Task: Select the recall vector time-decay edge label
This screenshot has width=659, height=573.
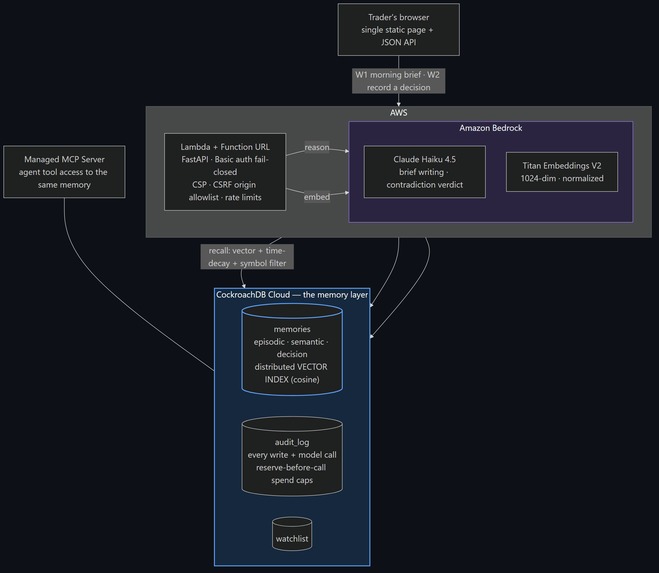Action: 247,257
